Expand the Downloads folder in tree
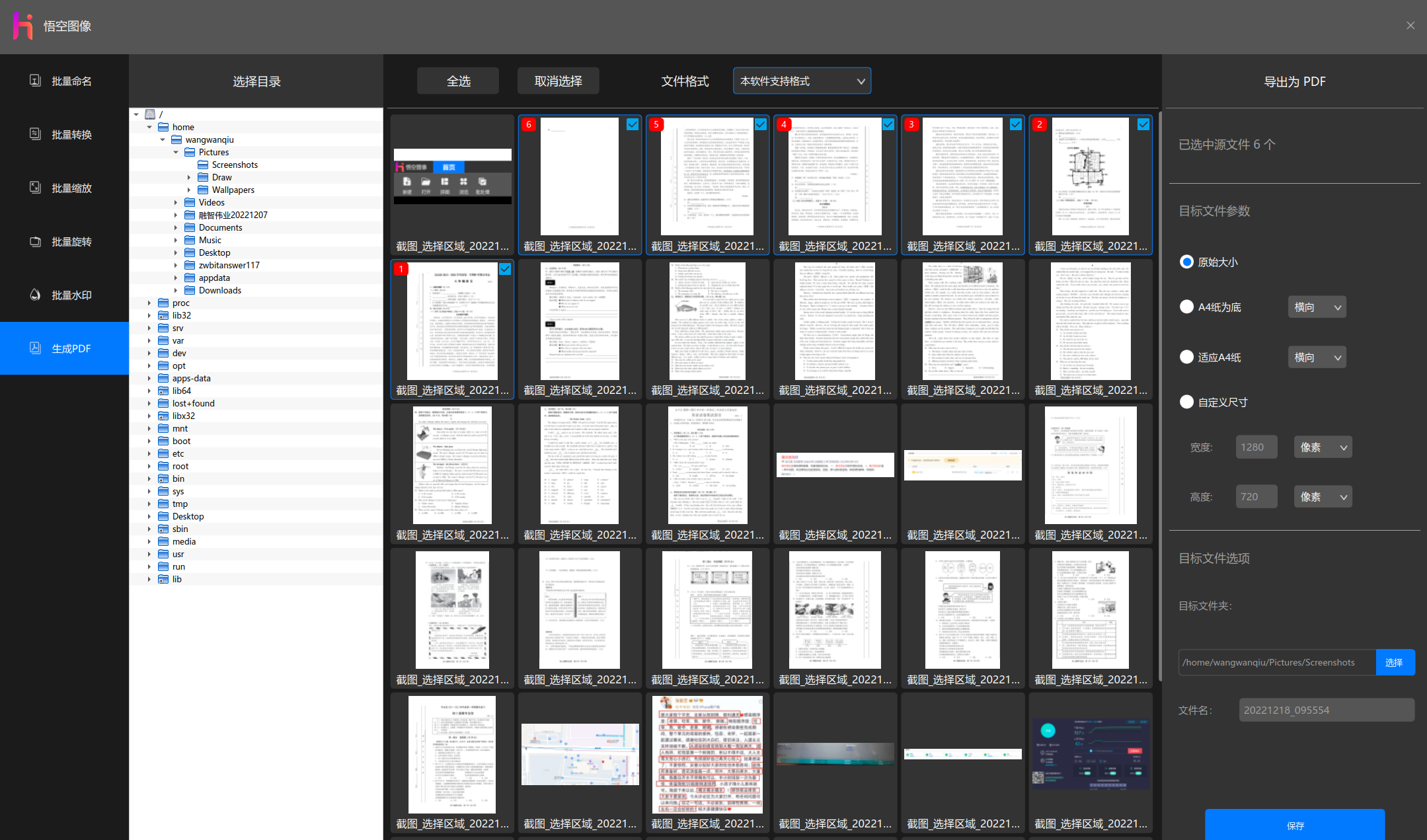The width and height of the screenshot is (1427, 840). coord(176,290)
